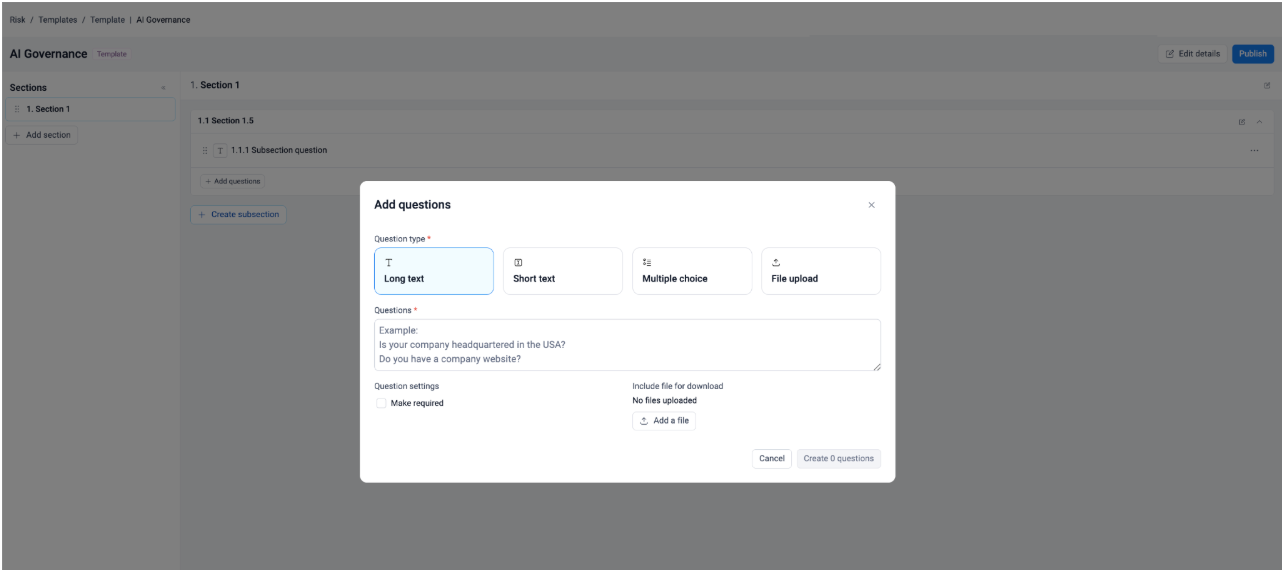Enable the Make required checkbox
The height and width of the screenshot is (570, 1282).
pyautogui.click(x=381, y=404)
